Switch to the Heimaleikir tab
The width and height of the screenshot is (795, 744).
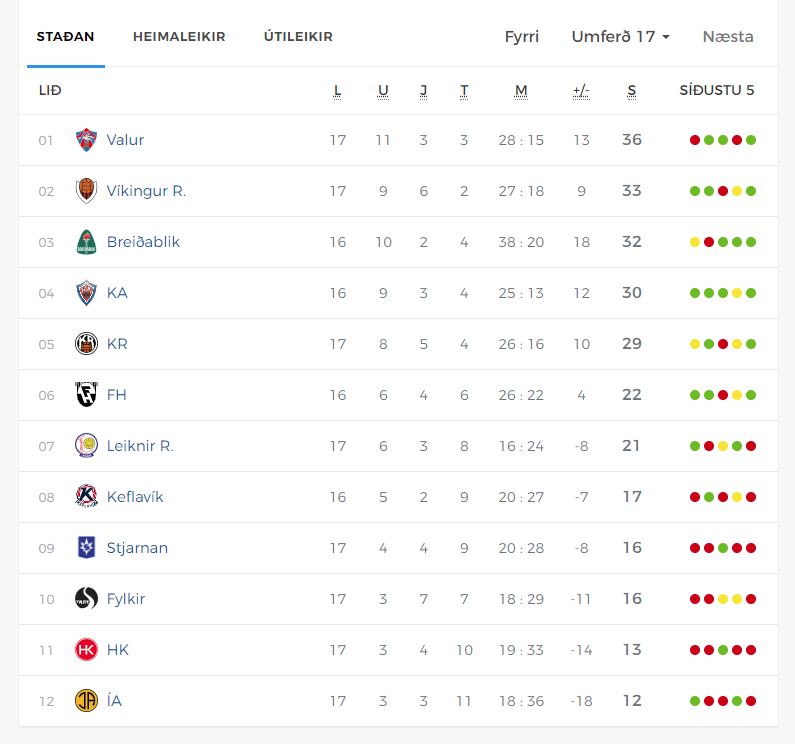179,37
